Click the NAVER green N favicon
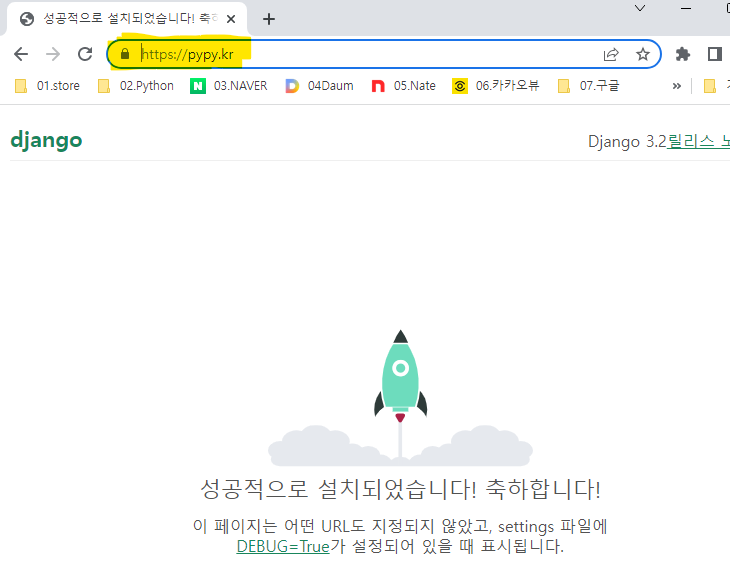The image size is (730, 571). (x=198, y=86)
